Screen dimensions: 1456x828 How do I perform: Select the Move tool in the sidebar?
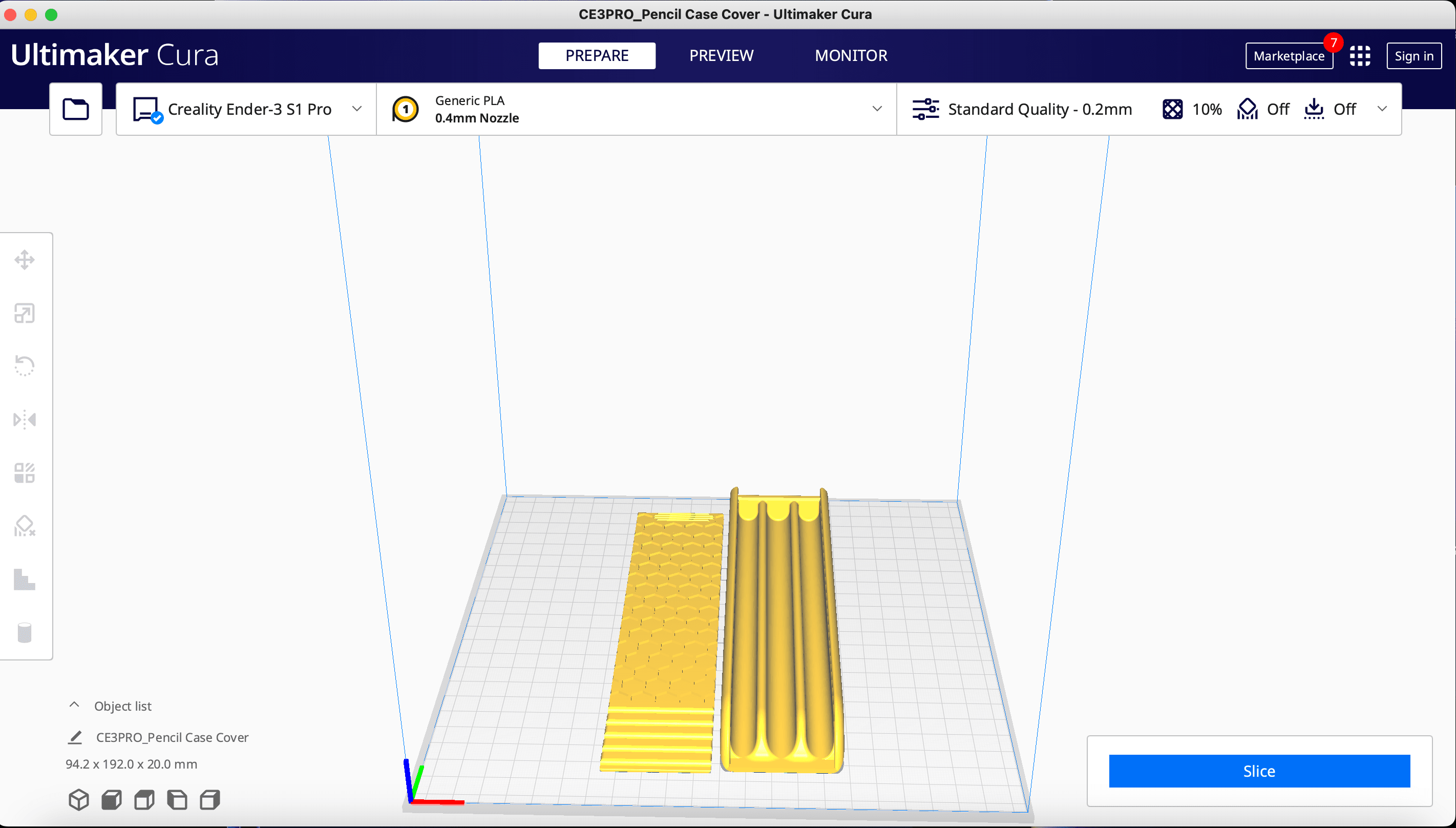[25, 260]
